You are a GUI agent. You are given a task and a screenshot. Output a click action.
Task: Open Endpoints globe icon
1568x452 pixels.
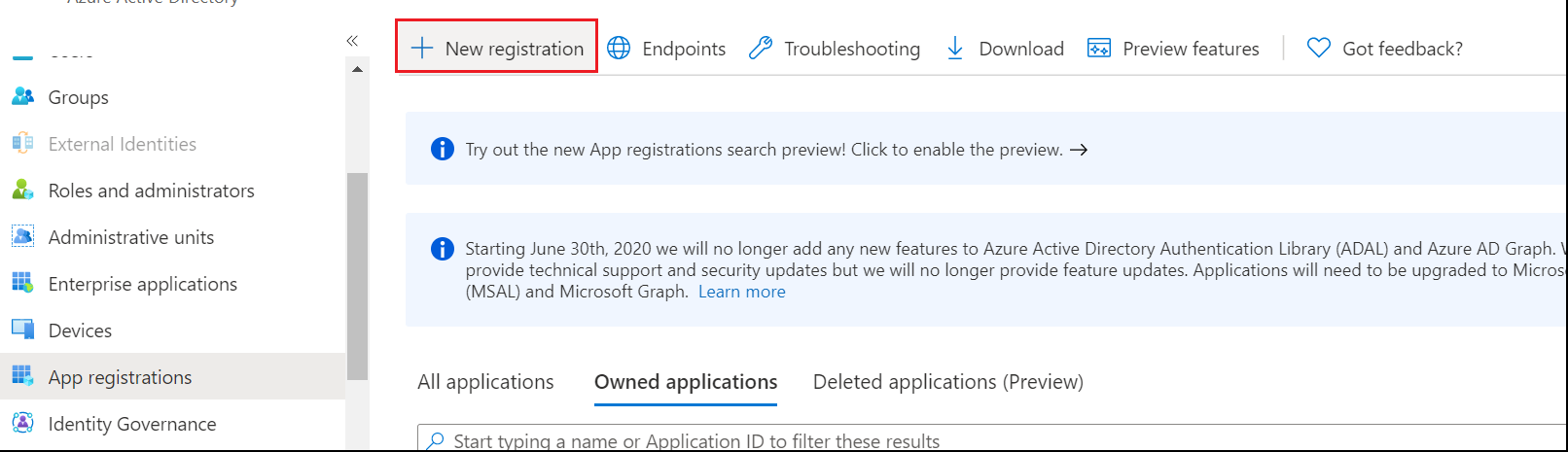pos(619,48)
